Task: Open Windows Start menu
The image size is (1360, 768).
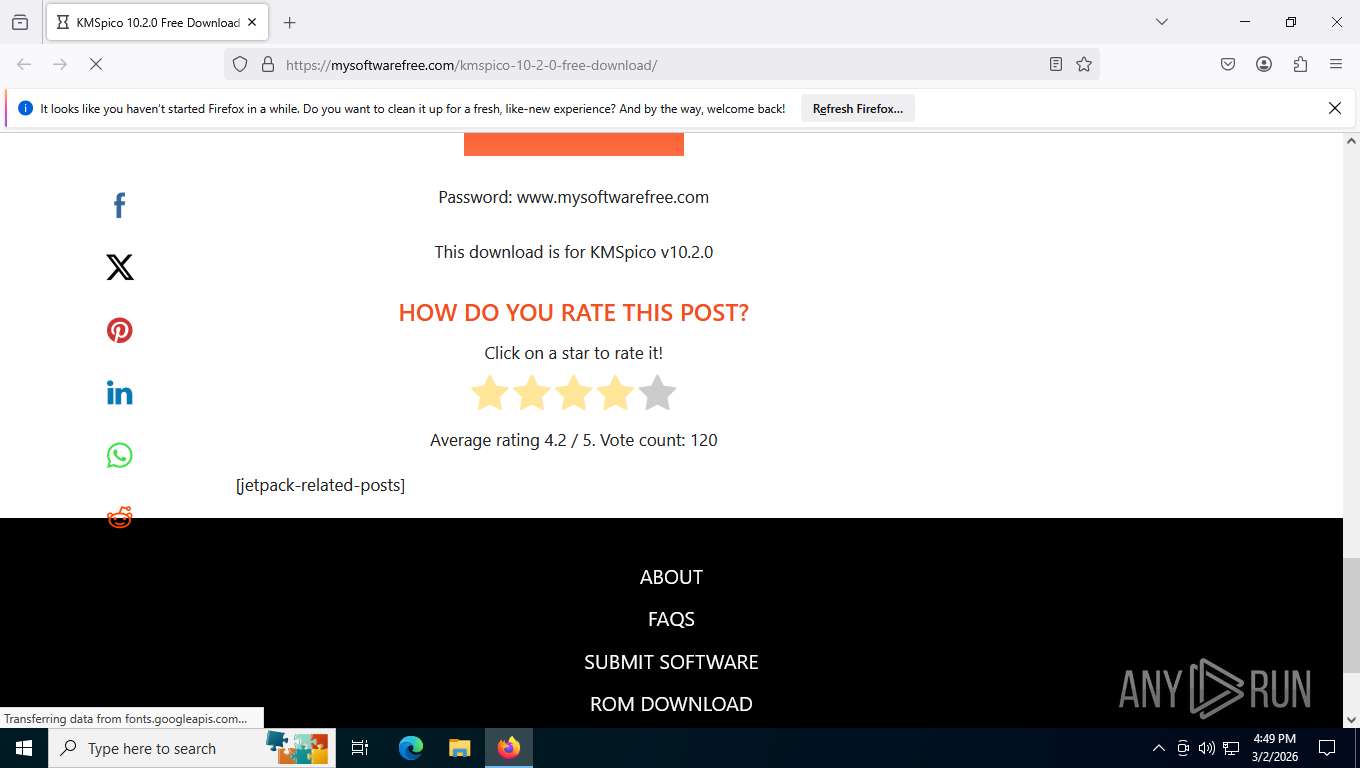Action: pos(24,748)
